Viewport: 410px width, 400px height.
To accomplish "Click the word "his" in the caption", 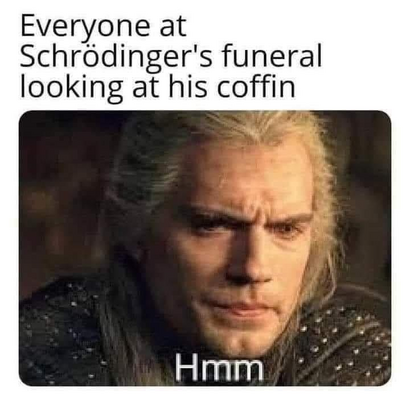I will (189, 87).
